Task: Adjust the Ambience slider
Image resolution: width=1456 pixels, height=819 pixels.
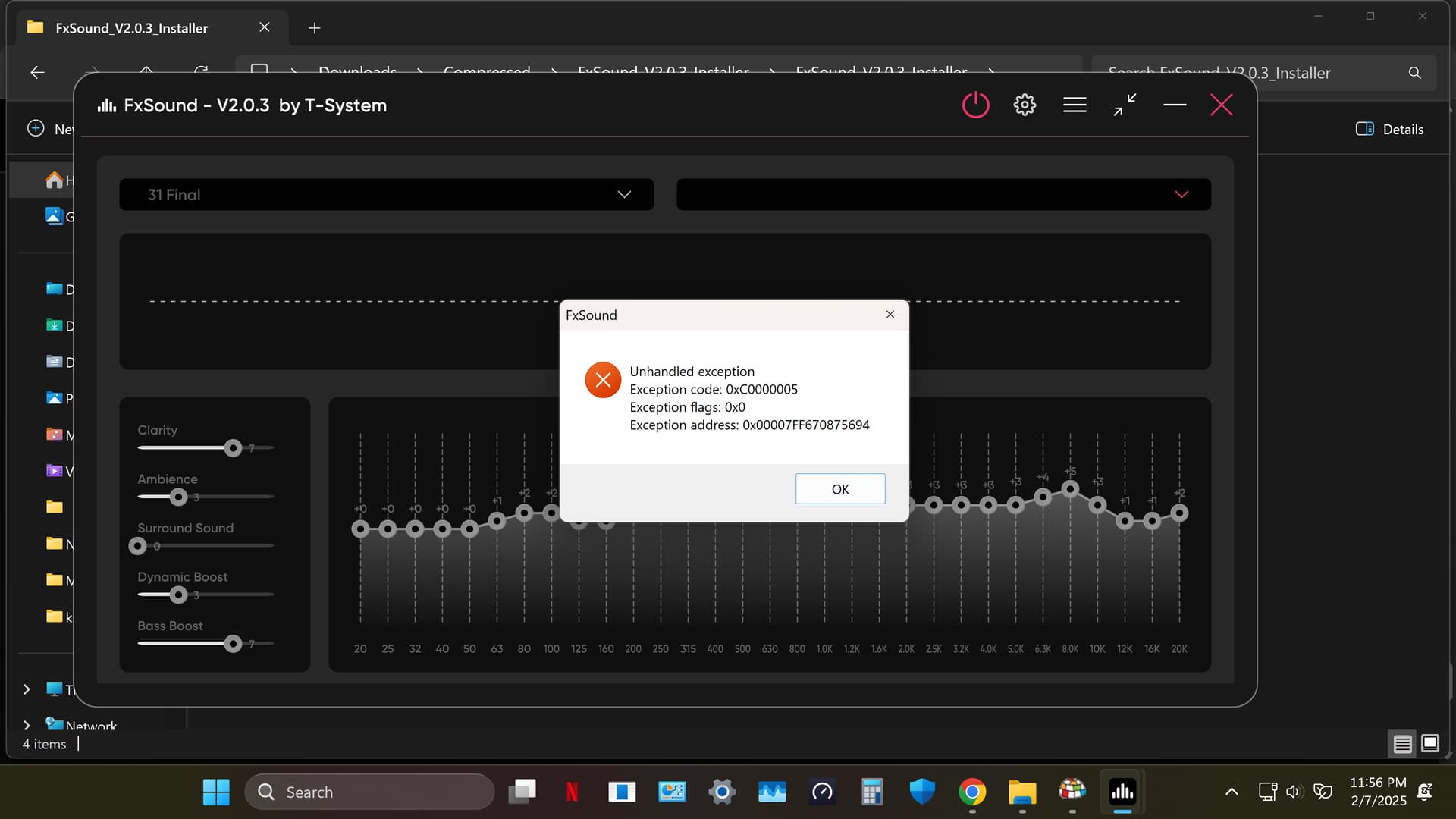Action: pos(178,497)
